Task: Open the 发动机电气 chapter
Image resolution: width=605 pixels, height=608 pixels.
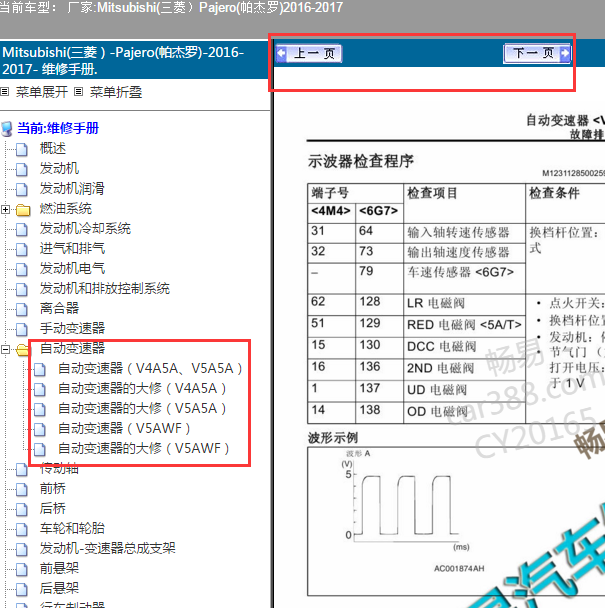Action: [x=72, y=268]
